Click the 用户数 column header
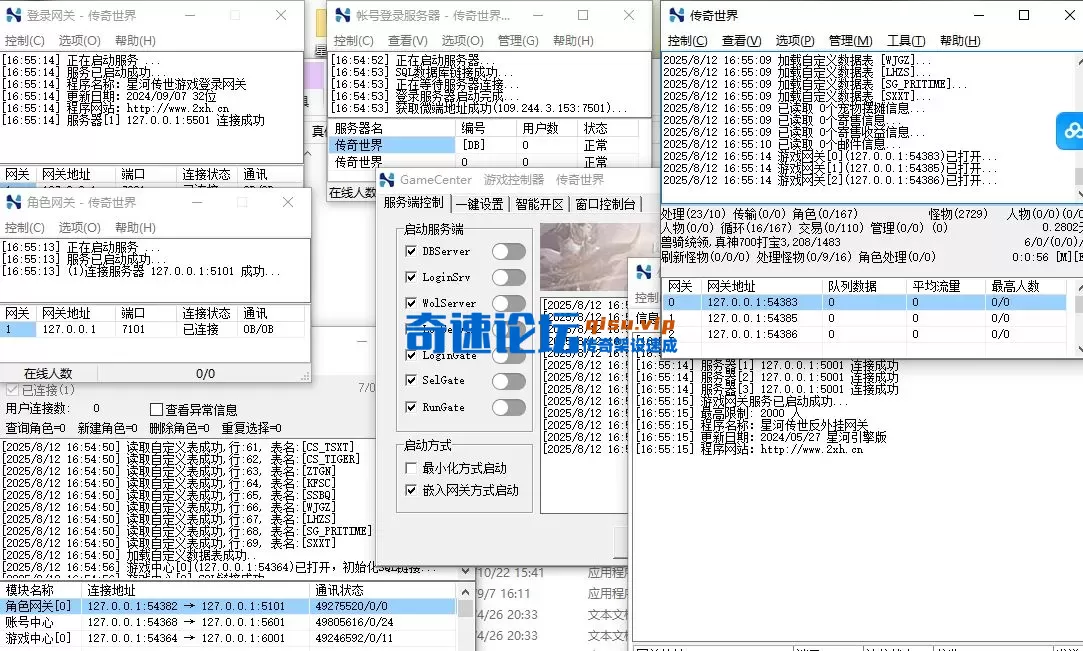The image size is (1083, 651). click(x=548, y=128)
